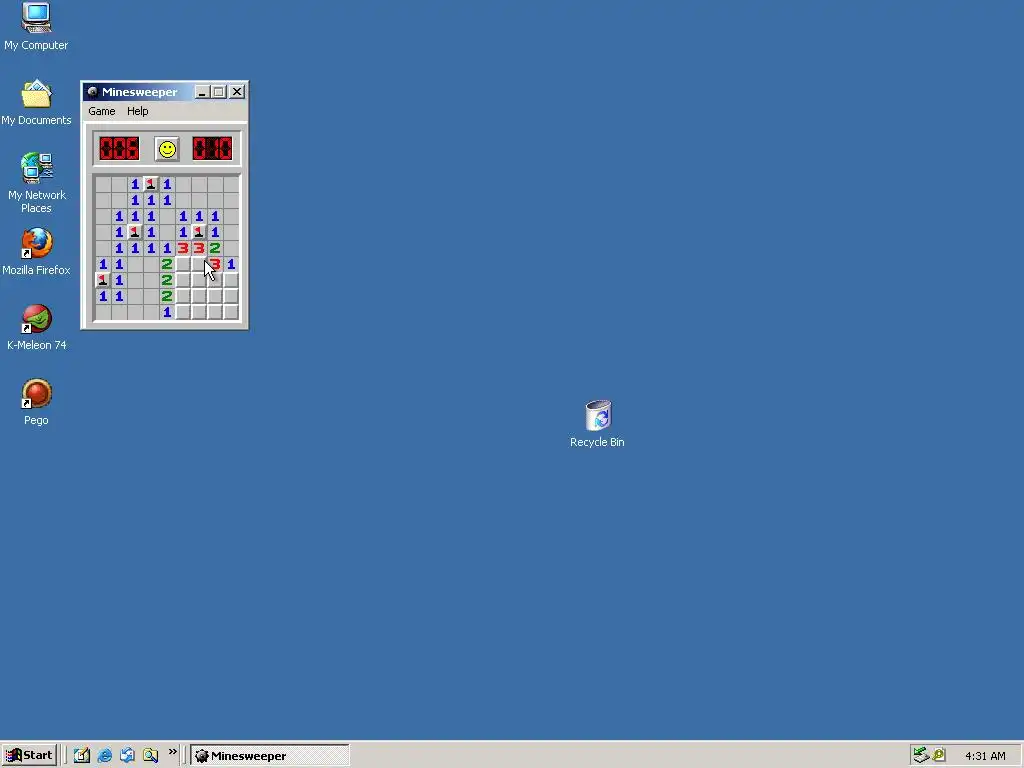Click the folder with magnifier quick launch icon
This screenshot has width=1024, height=768.
pyautogui.click(x=151, y=756)
